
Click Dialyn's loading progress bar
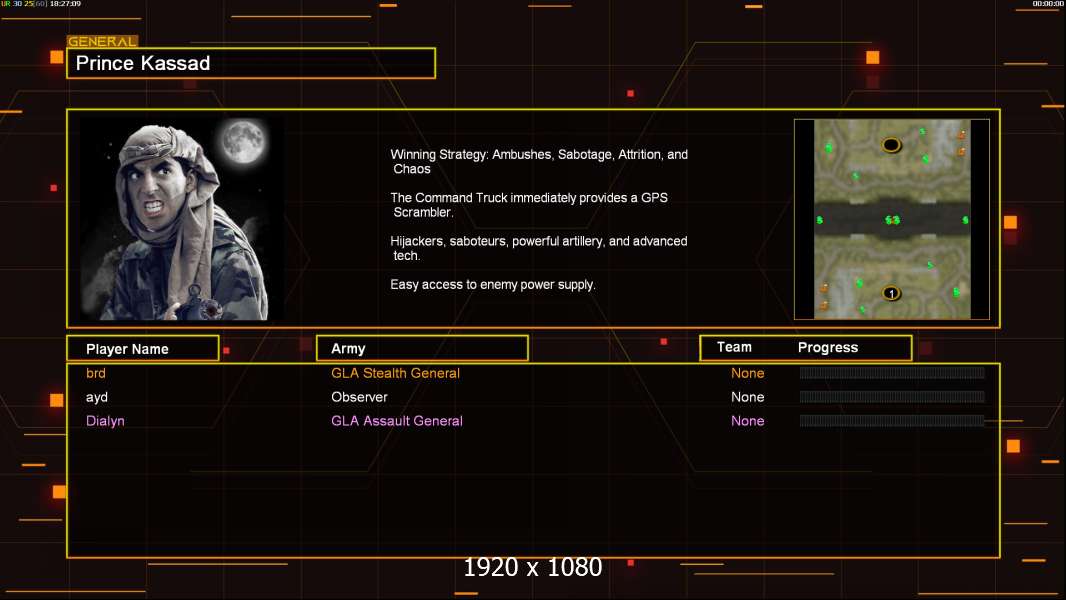[892, 421]
